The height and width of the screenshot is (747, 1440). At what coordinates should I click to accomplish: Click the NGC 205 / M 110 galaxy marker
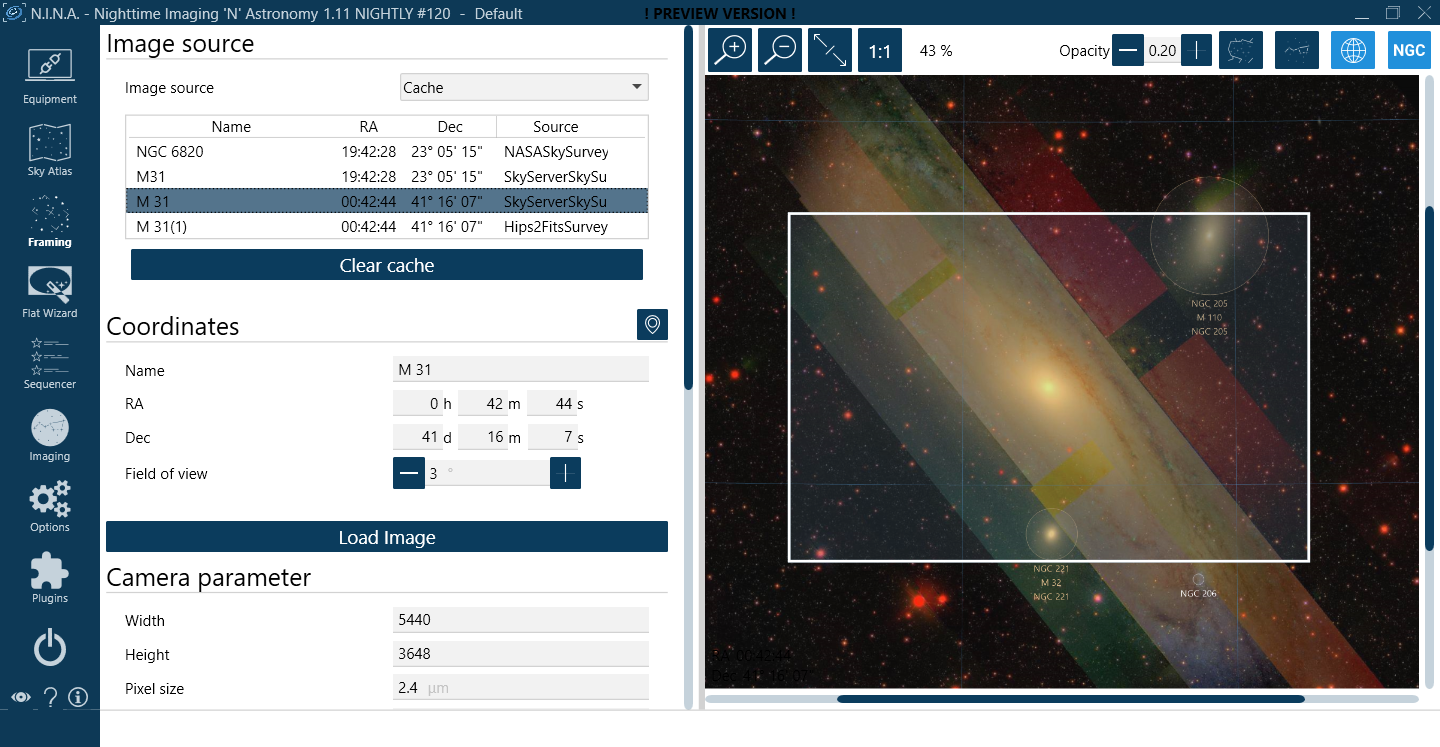[x=1209, y=236]
